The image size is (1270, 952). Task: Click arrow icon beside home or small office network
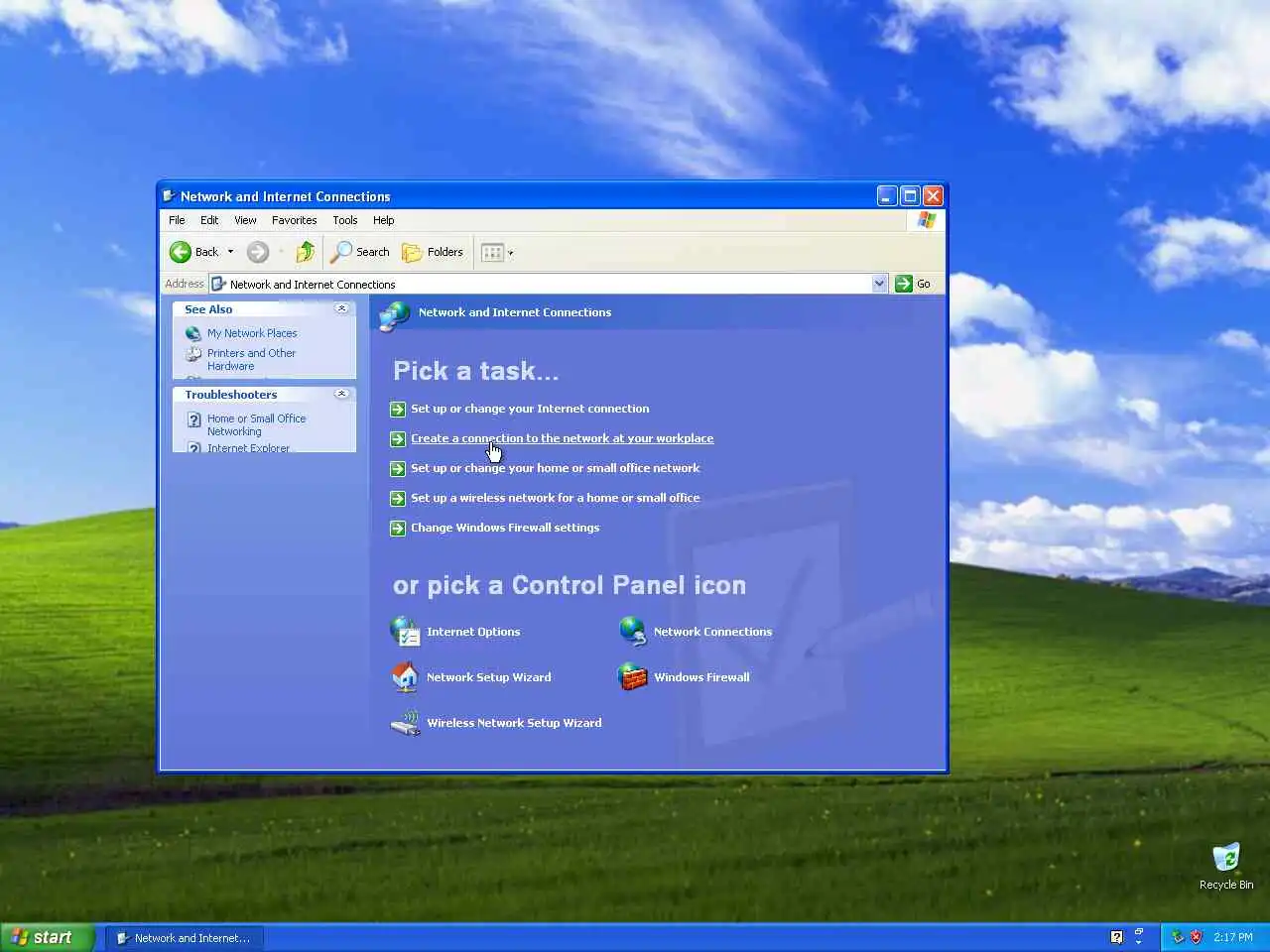pyautogui.click(x=398, y=469)
